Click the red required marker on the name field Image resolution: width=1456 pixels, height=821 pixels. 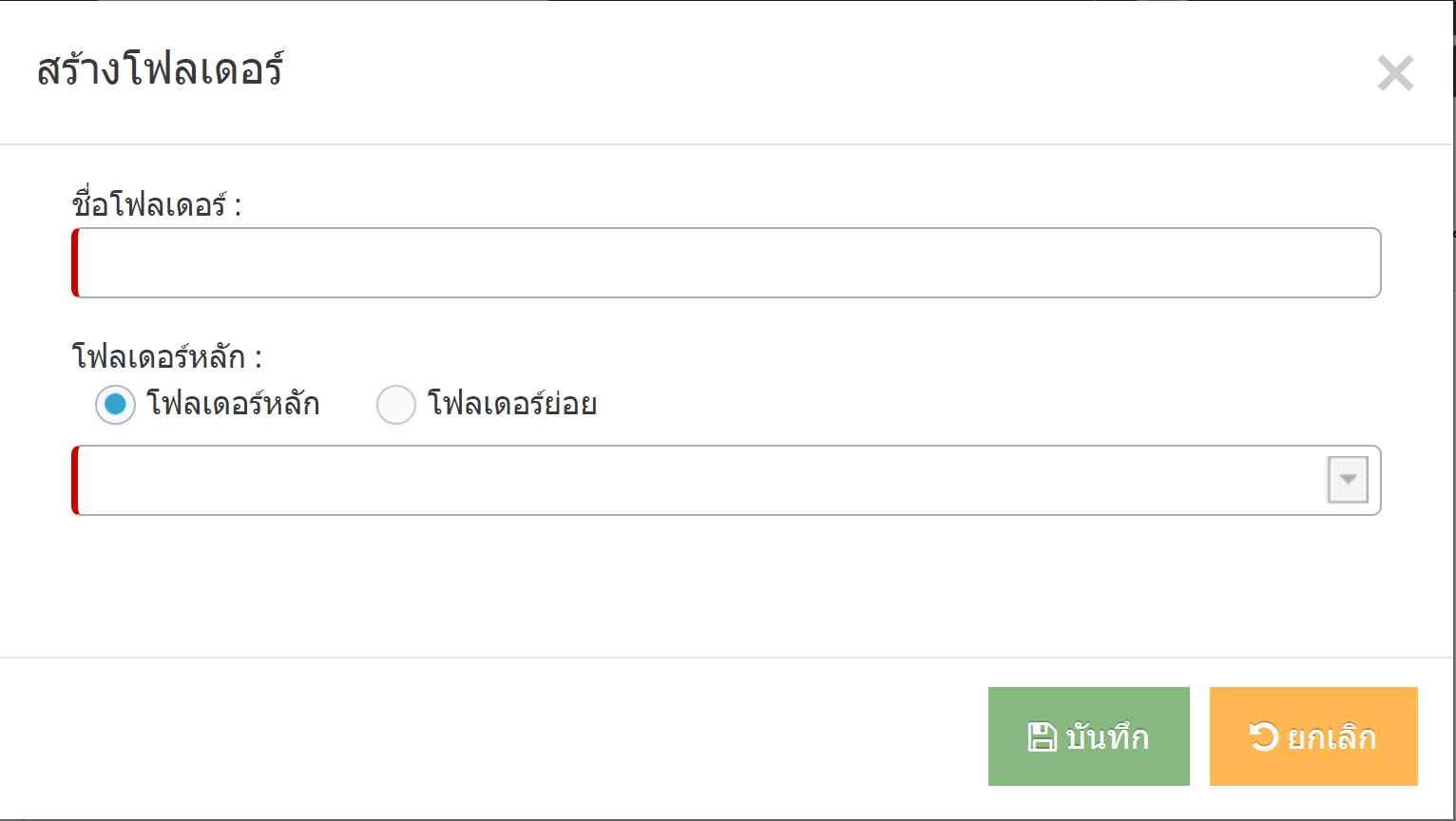coord(75,263)
